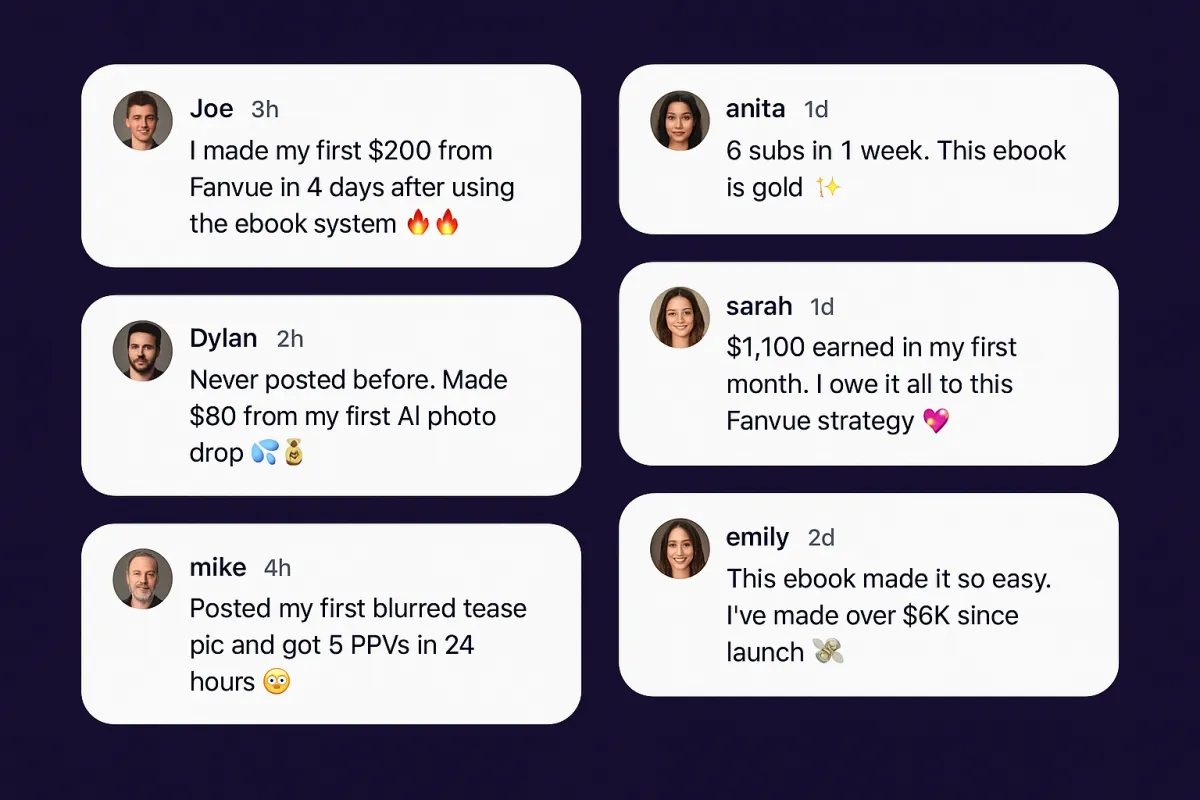Click sarah's profile avatar
The image size is (1200, 800).
click(680, 318)
